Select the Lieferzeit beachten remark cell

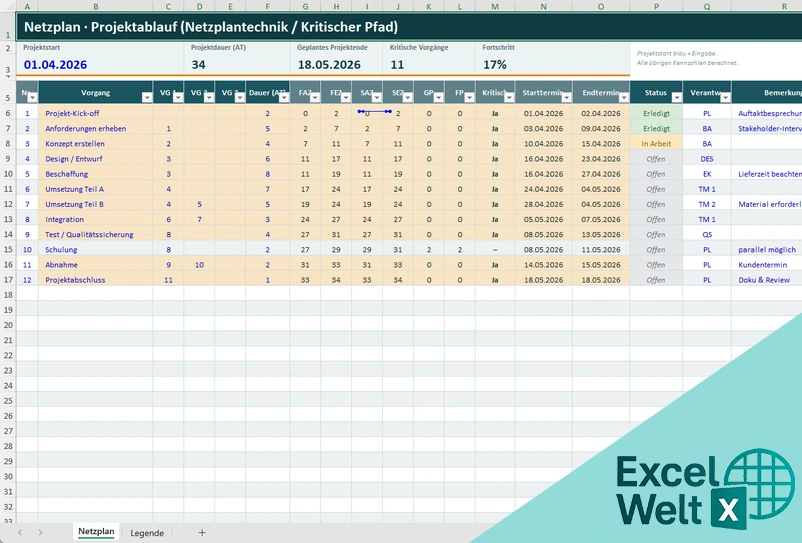[767, 174]
